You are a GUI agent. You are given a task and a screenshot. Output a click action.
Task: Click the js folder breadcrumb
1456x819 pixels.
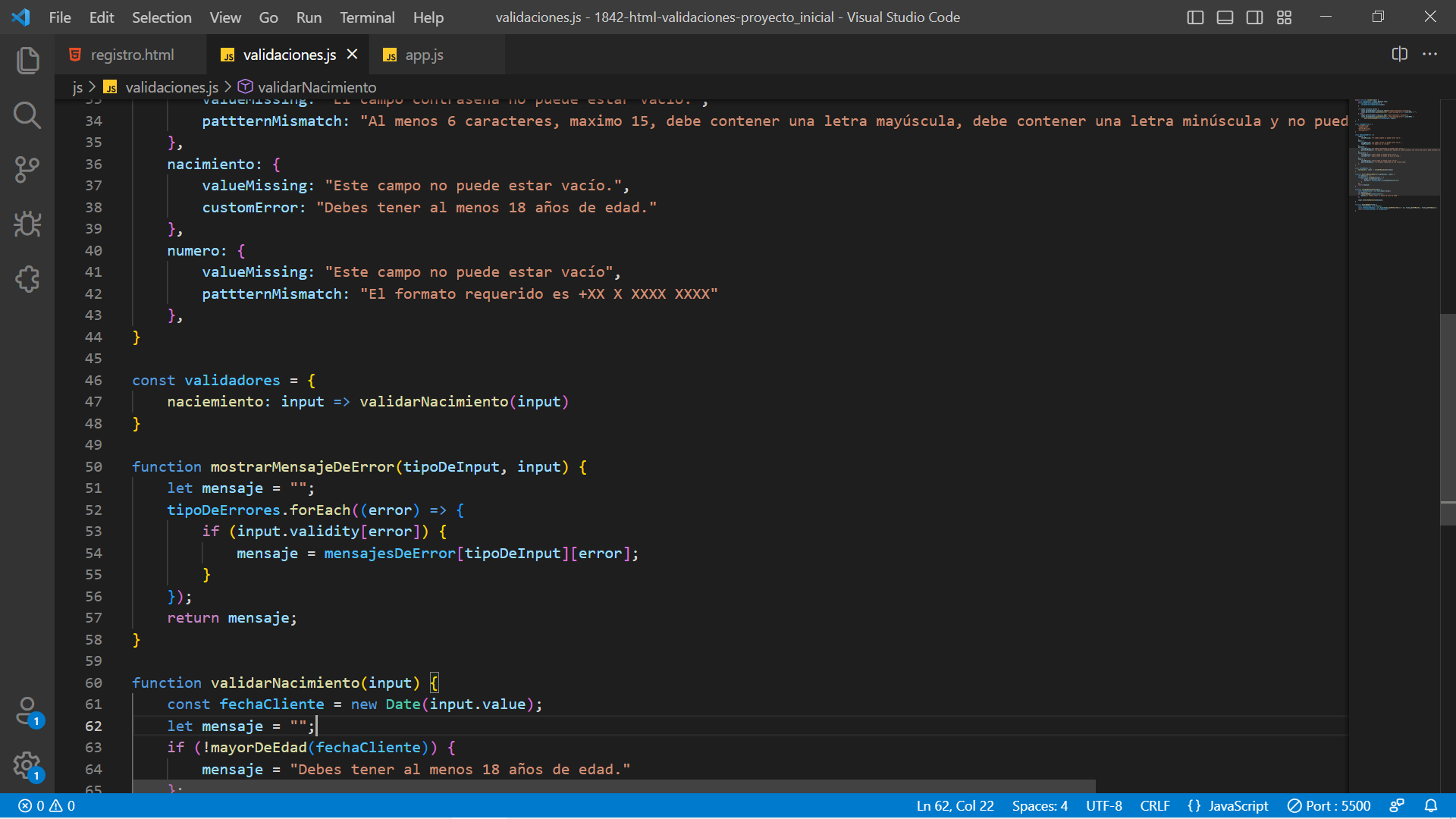click(77, 87)
